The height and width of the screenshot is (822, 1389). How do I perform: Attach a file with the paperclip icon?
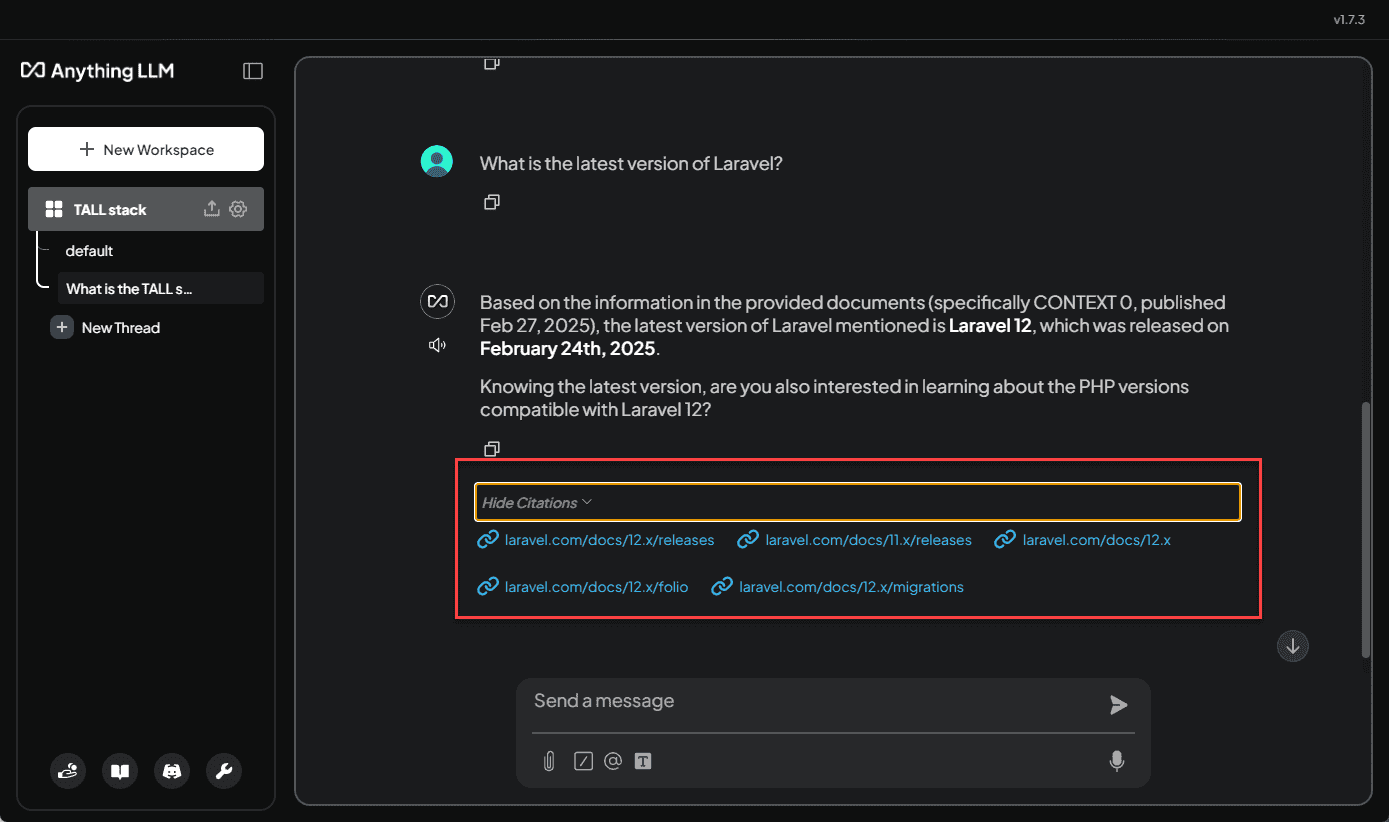tap(549, 761)
